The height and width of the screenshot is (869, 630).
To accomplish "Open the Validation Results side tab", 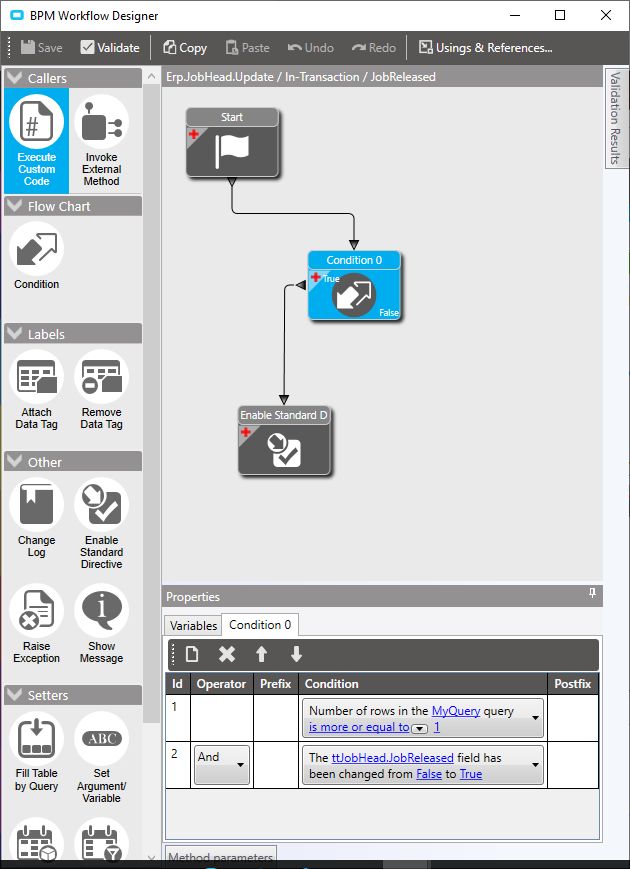I will point(615,117).
